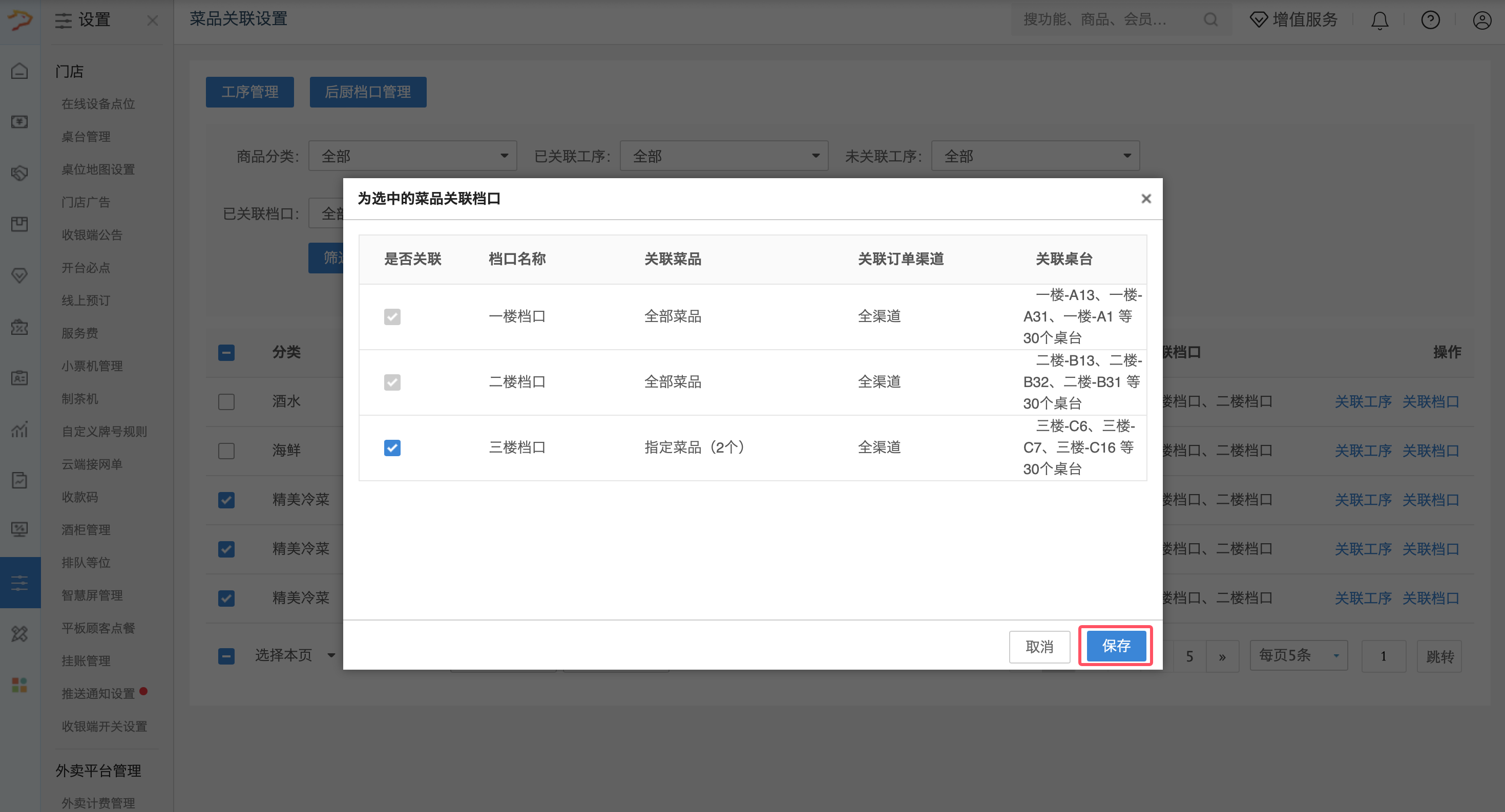Click the 跳转 button
Screen dimensions: 1505x812
[x=1439, y=657]
